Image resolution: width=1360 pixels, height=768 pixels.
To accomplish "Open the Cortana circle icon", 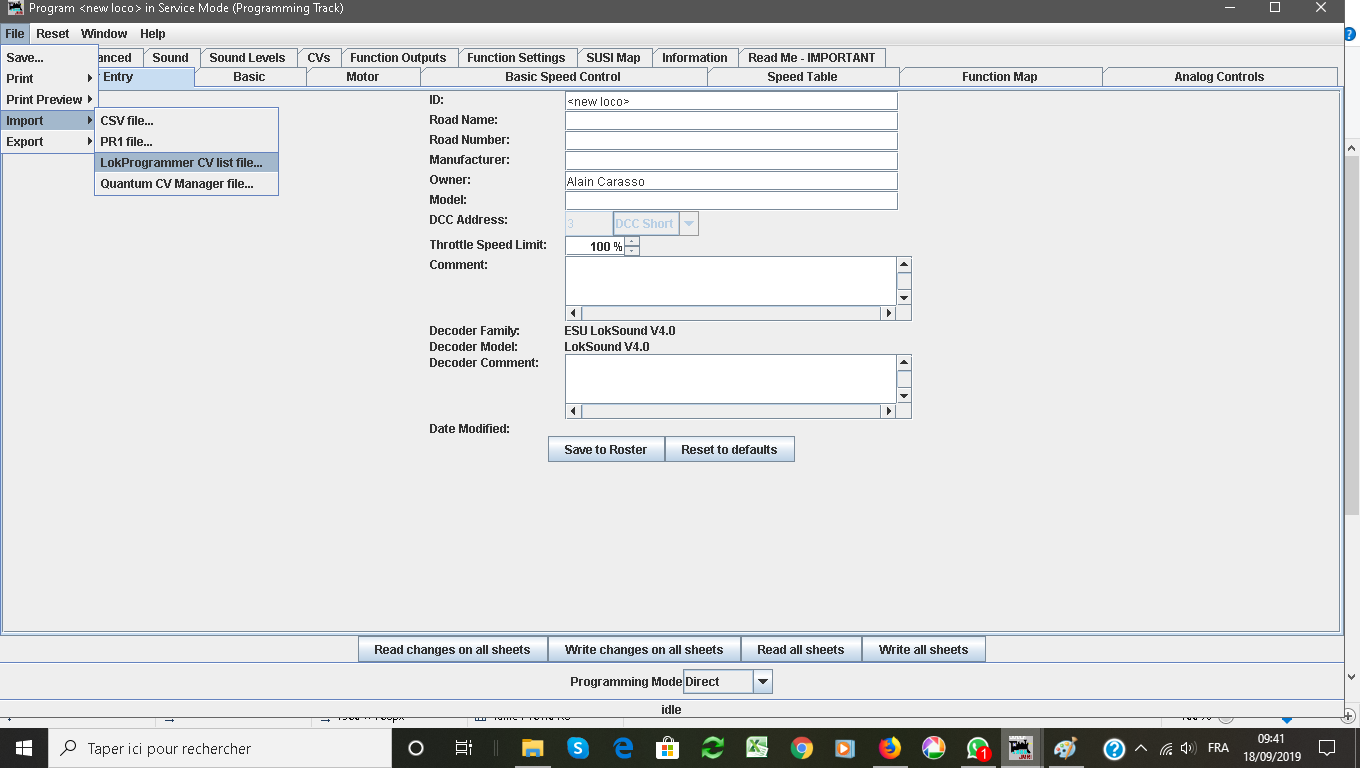I will click(x=416, y=748).
